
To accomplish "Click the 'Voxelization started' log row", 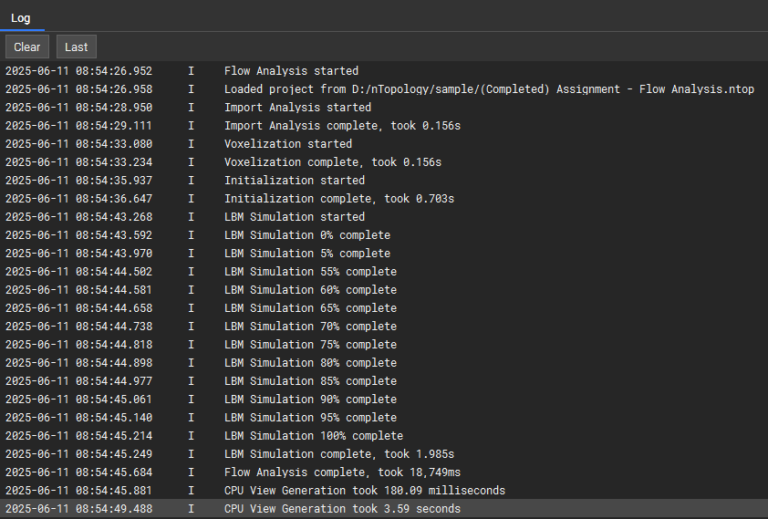I will click(x=288, y=144).
